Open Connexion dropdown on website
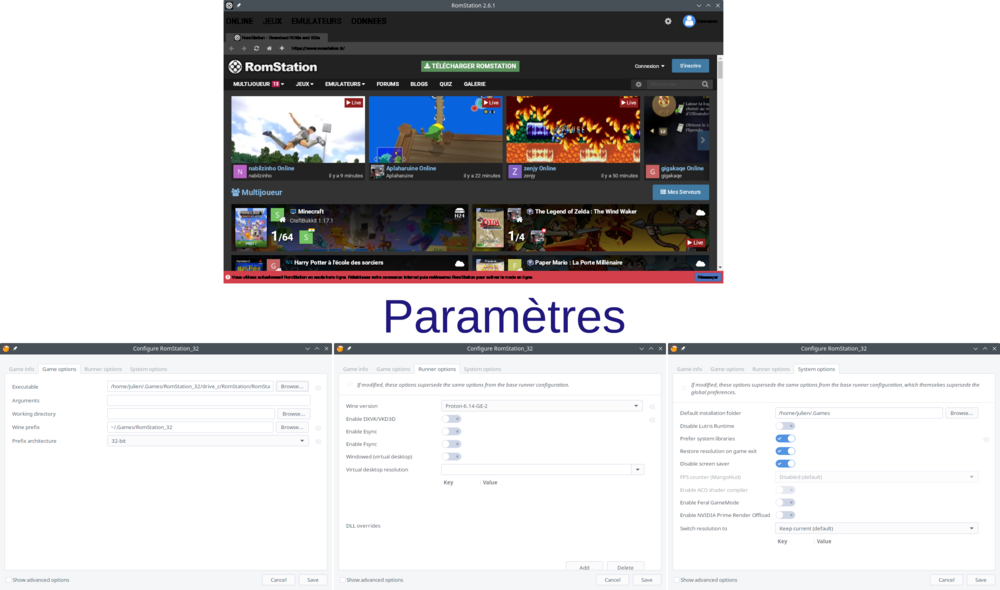The height and width of the screenshot is (590, 1000). pos(649,66)
